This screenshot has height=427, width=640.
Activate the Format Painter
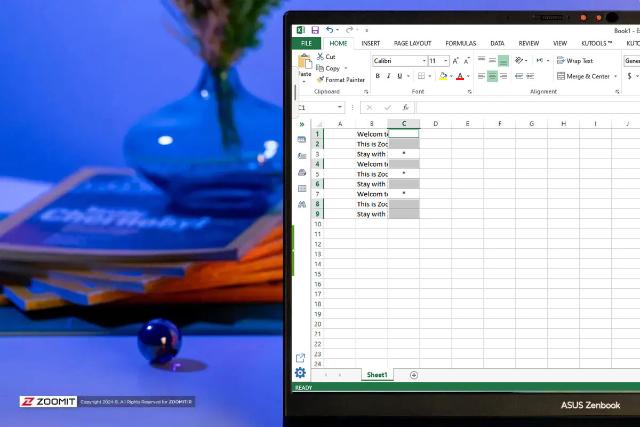(341, 80)
